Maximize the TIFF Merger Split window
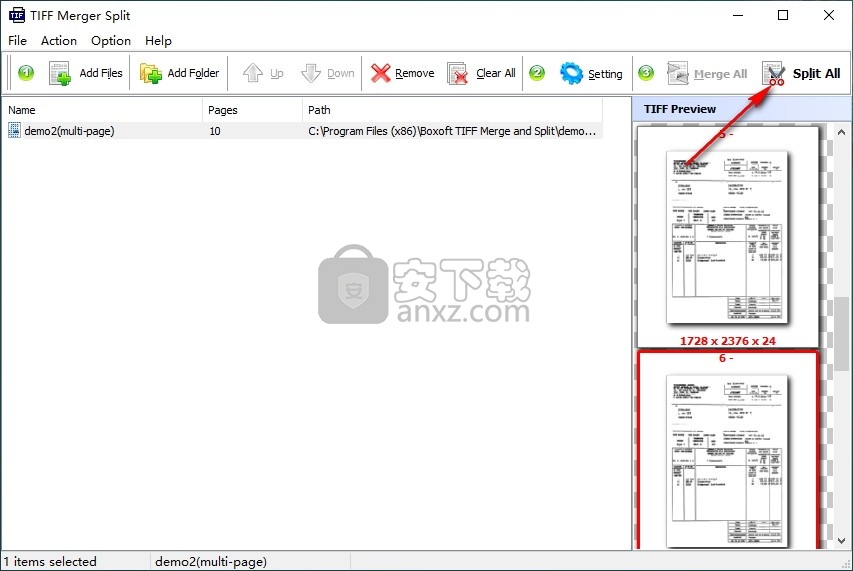This screenshot has width=853, height=571. (783, 15)
